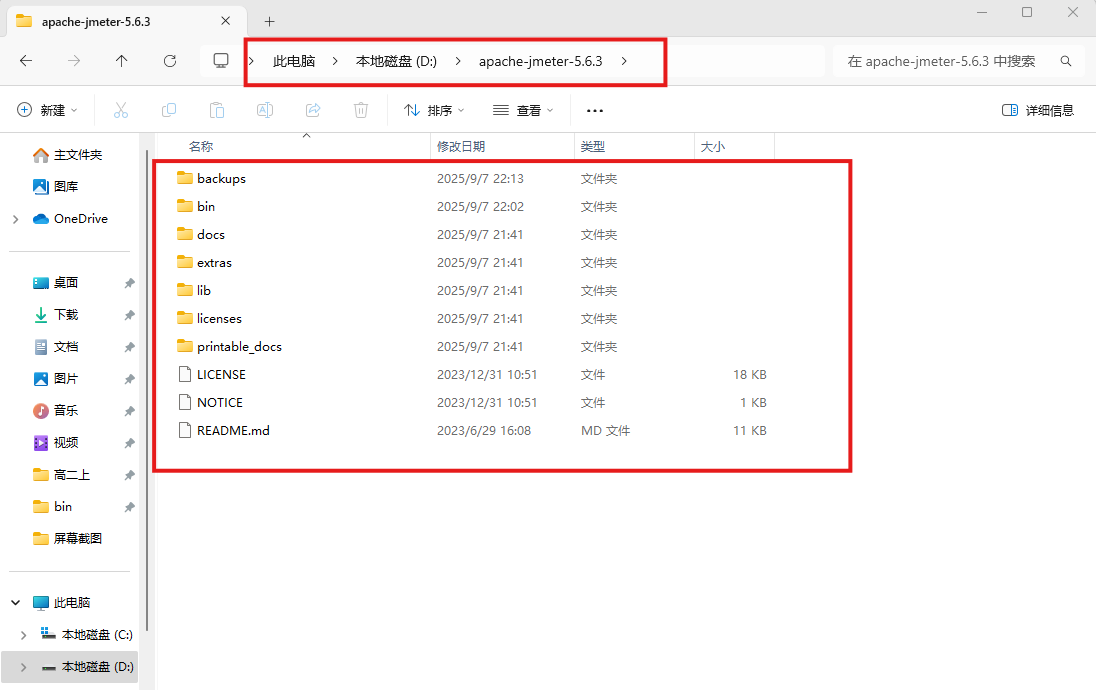The height and width of the screenshot is (690, 1096).
Task: Open 下载 in the sidebar
Action: 56,315
